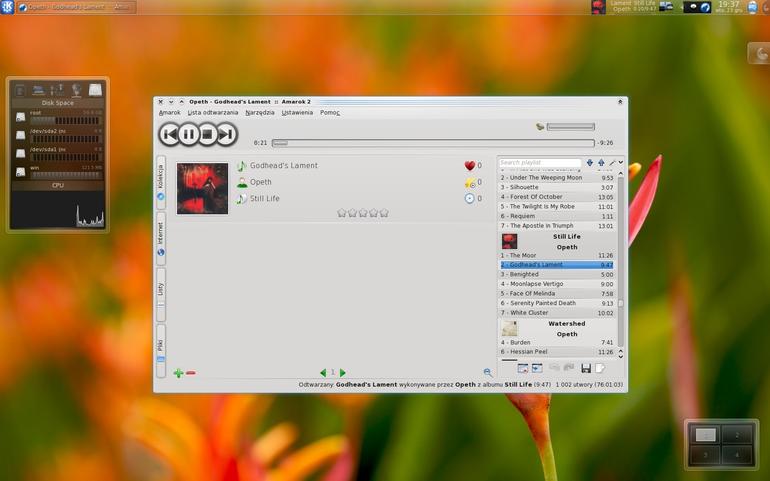Skip to previous track in Amarok

click(x=169, y=134)
